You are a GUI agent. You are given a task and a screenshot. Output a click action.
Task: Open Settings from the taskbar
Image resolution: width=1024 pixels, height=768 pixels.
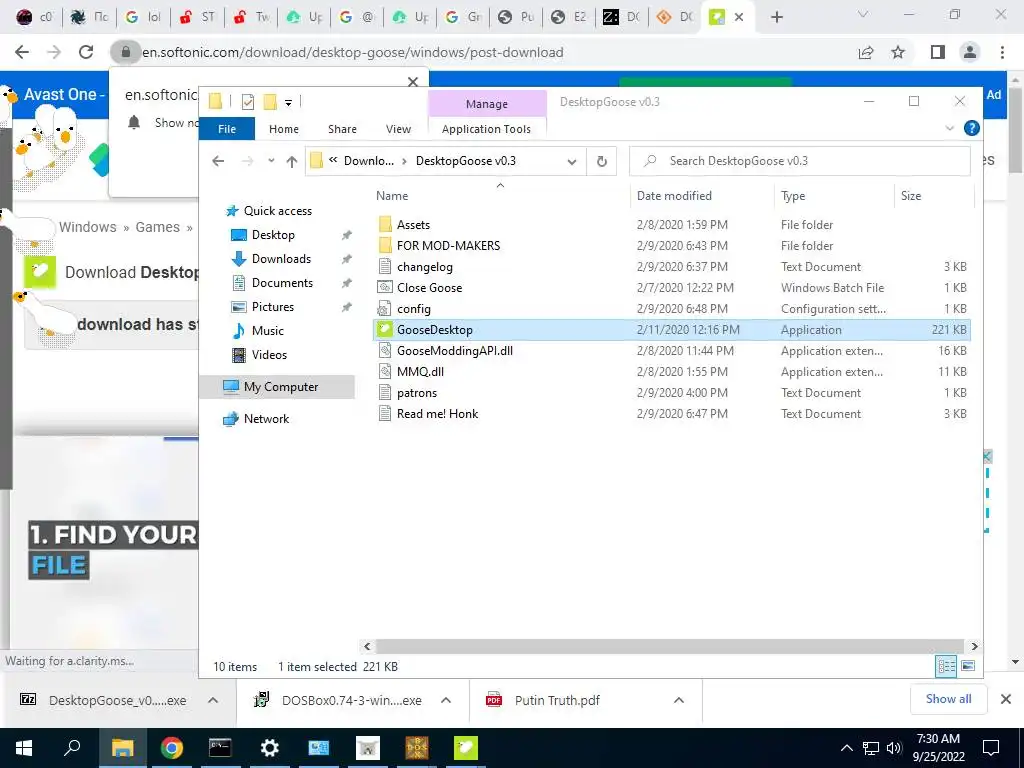(x=269, y=748)
